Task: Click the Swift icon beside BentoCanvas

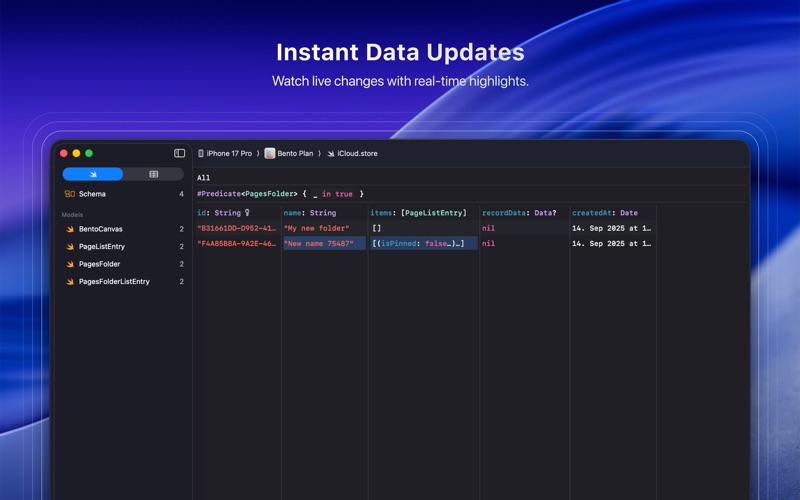Action: point(70,229)
